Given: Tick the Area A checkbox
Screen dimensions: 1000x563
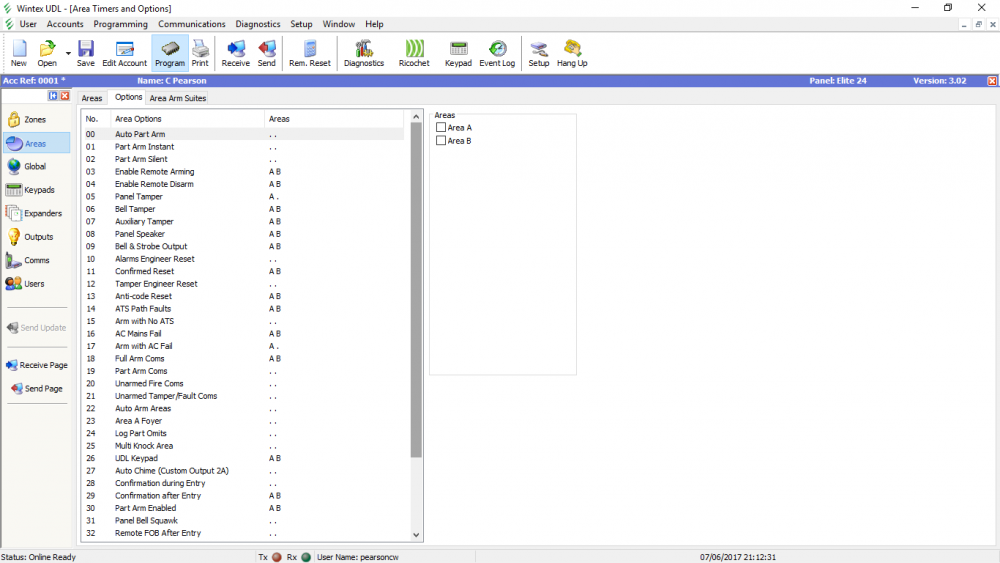Looking at the screenshot, I should click(x=441, y=128).
